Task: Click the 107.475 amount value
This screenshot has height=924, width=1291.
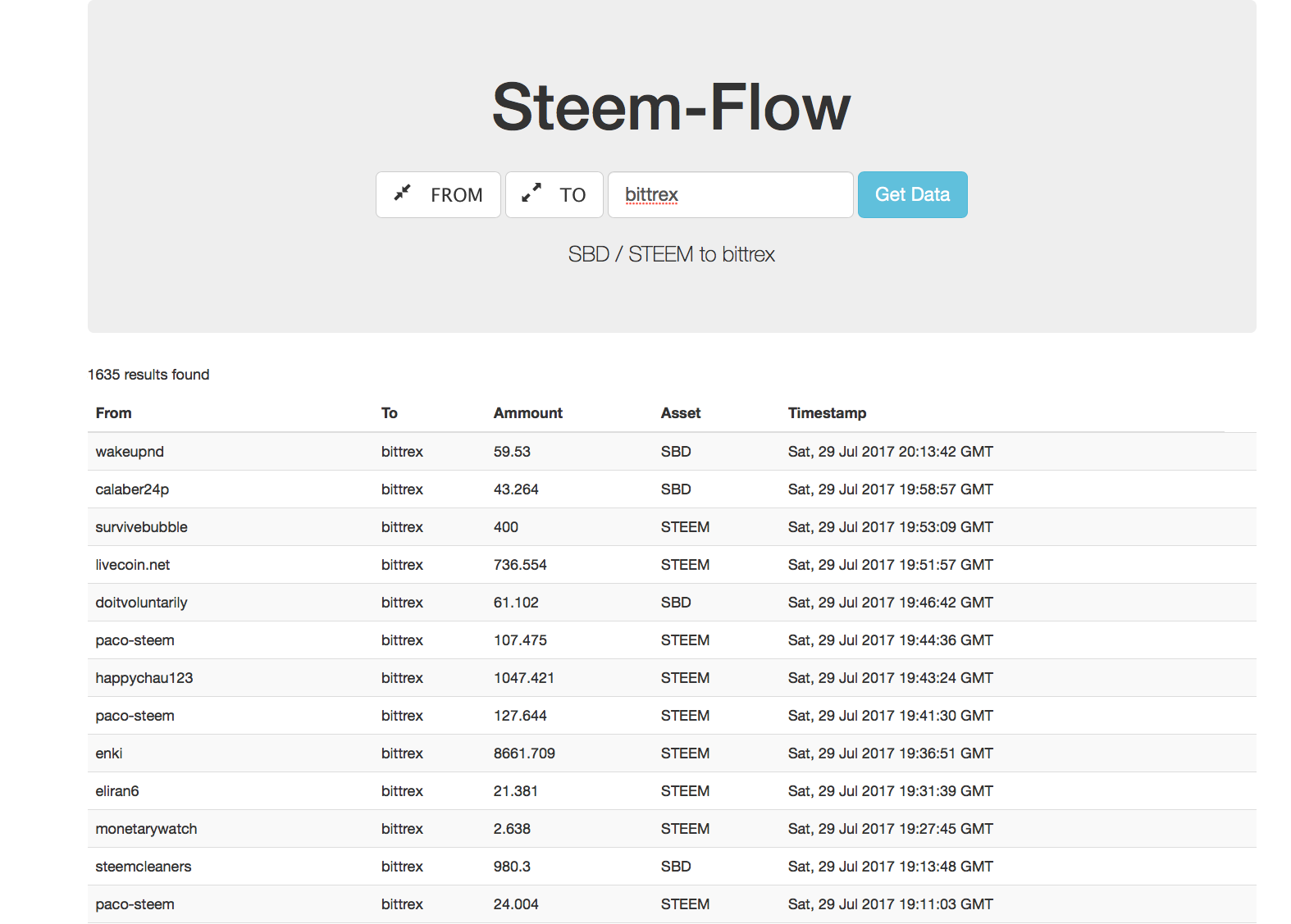Action: click(520, 640)
